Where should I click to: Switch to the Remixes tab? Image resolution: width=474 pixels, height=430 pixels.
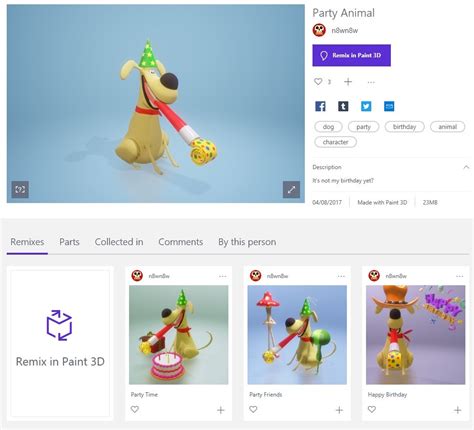coord(27,242)
